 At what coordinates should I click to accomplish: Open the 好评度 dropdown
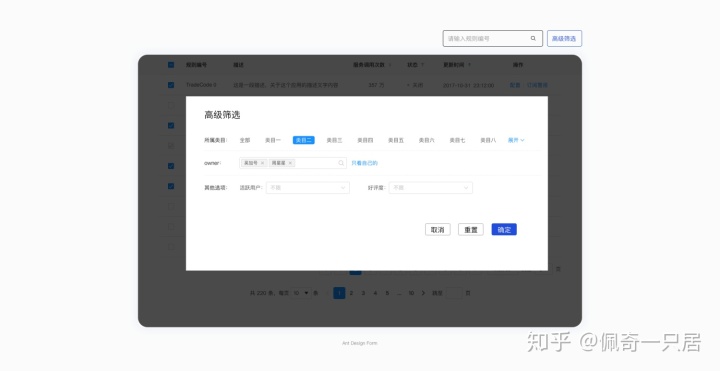(x=431, y=188)
